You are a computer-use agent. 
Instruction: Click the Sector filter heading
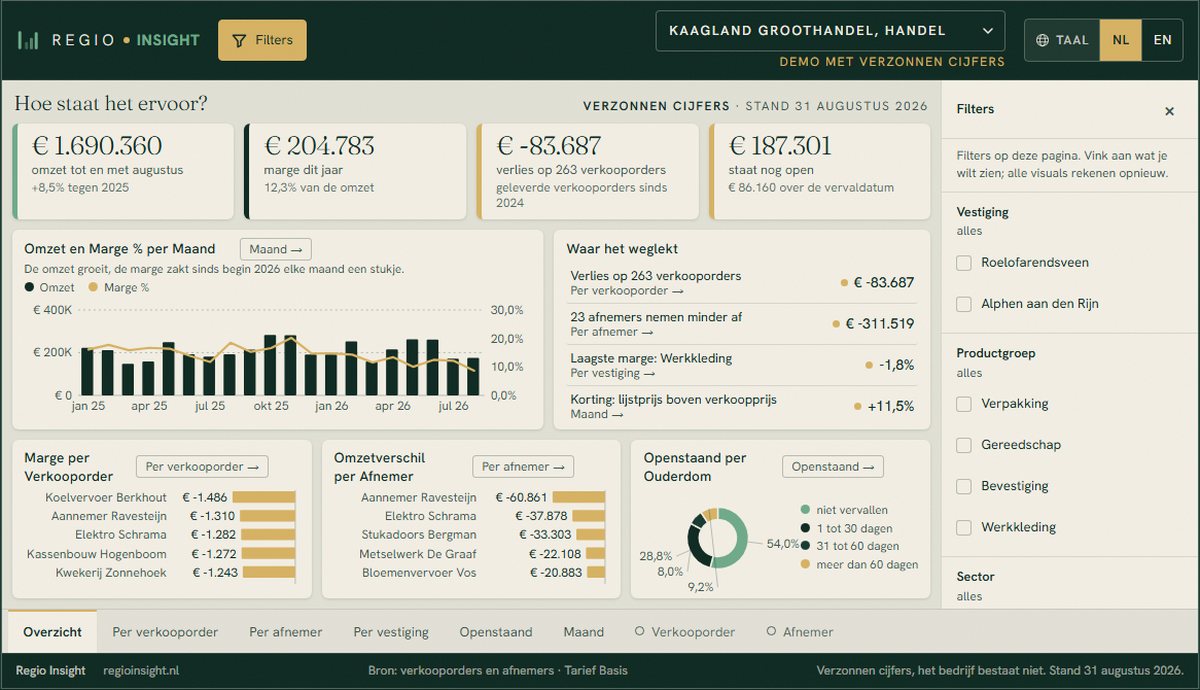[975, 577]
